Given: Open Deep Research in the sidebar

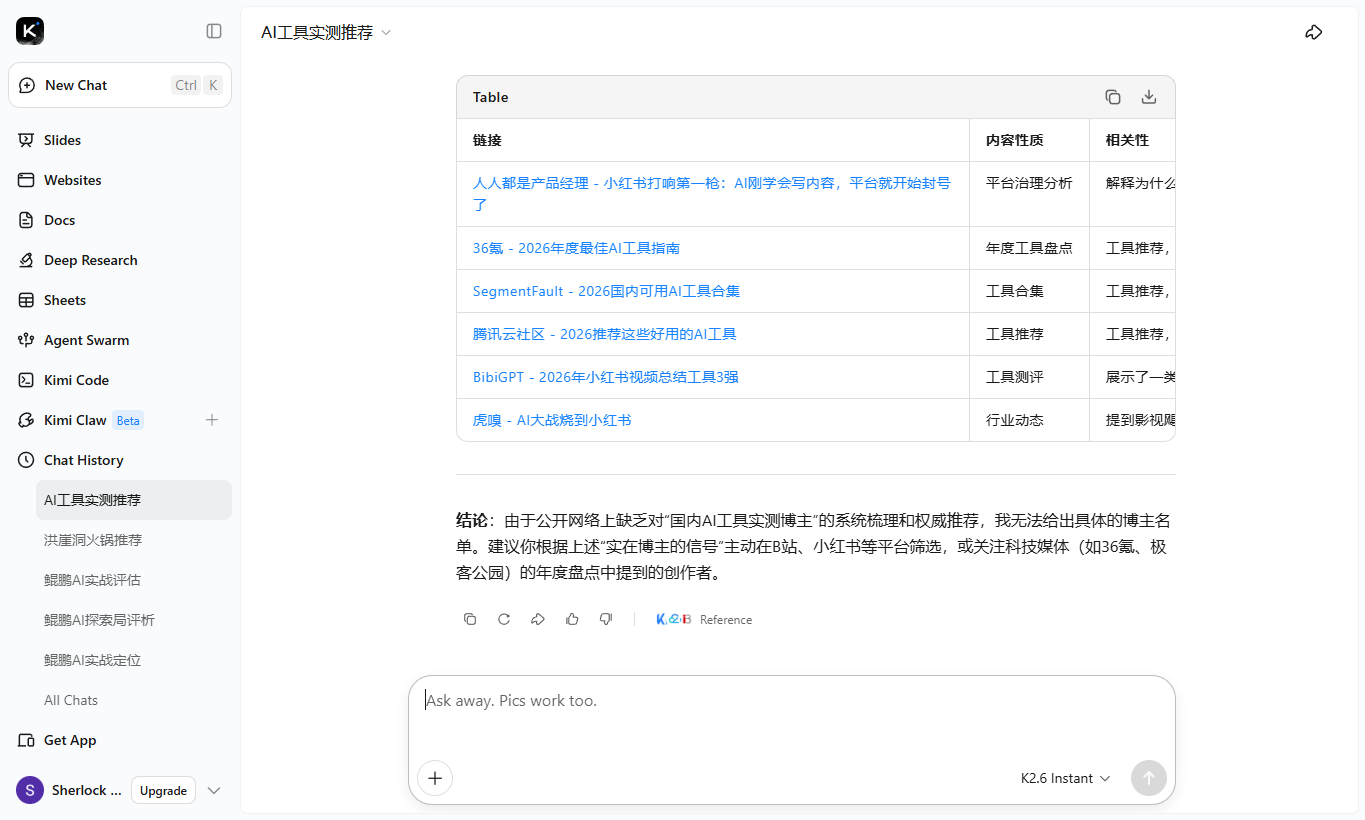Looking at the screenshot, I should pyautogui.click(x=120, y=260).
